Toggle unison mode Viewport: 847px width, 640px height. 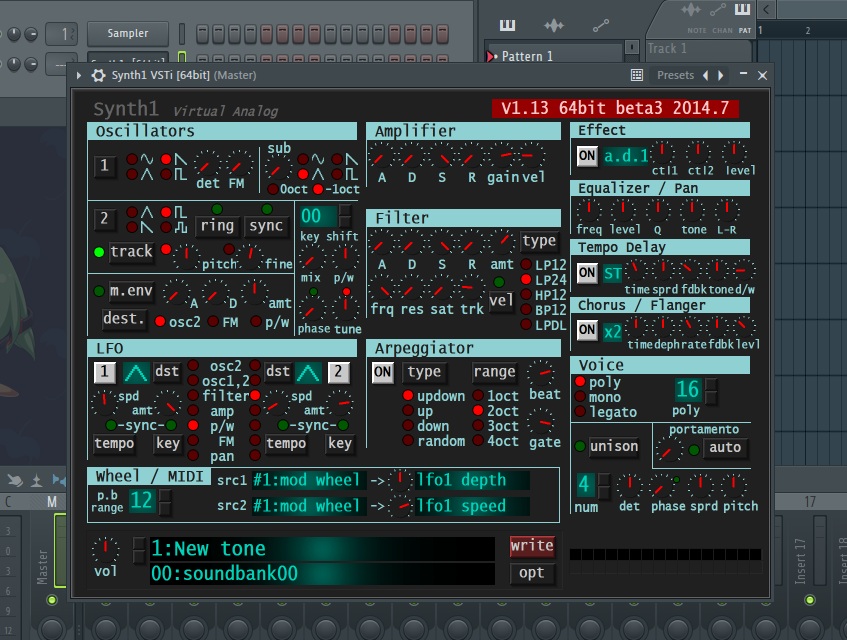coord(614,447)
